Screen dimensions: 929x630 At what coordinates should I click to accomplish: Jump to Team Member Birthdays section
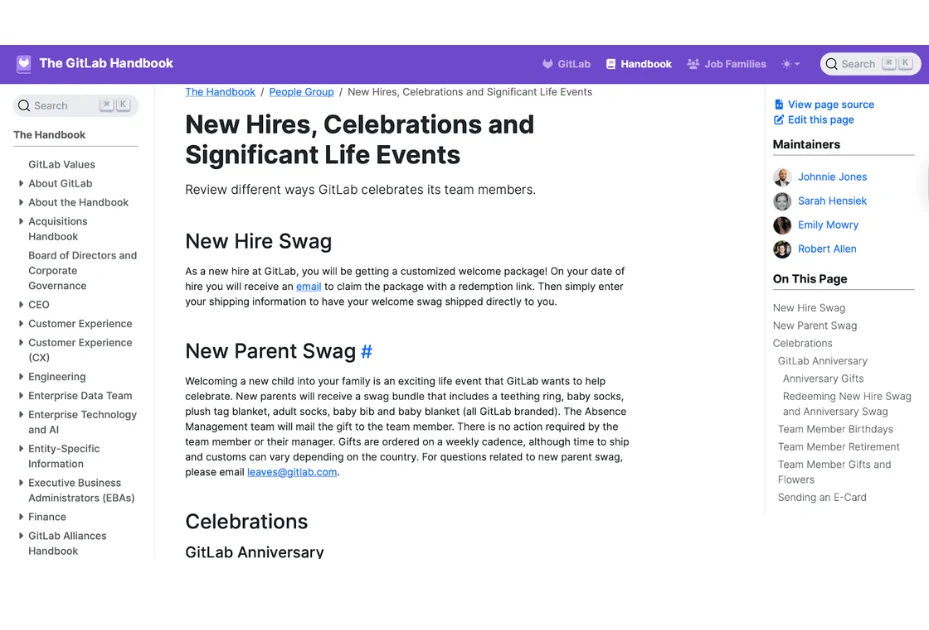pyautogui.click(x=835, y=430)
